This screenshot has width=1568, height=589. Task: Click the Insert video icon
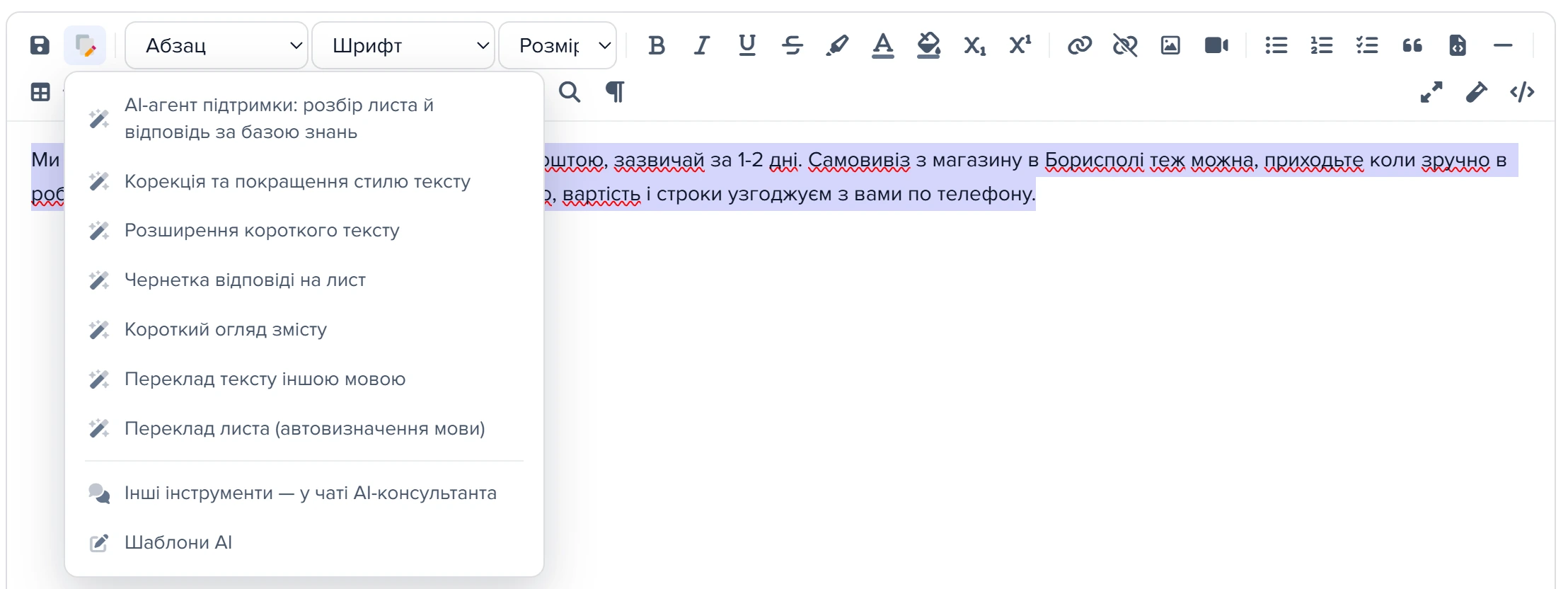[1216, 45]
